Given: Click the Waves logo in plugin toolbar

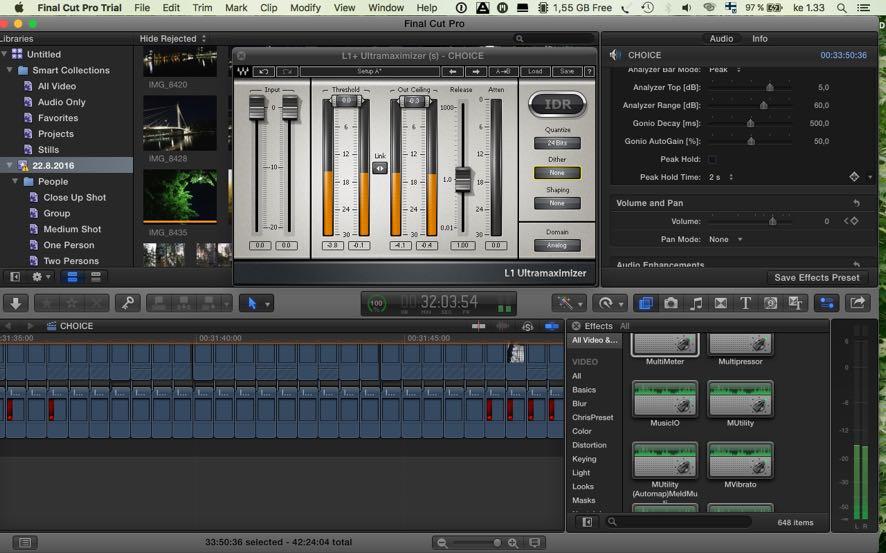Looking at the screenshot, I should click(243, 72).
